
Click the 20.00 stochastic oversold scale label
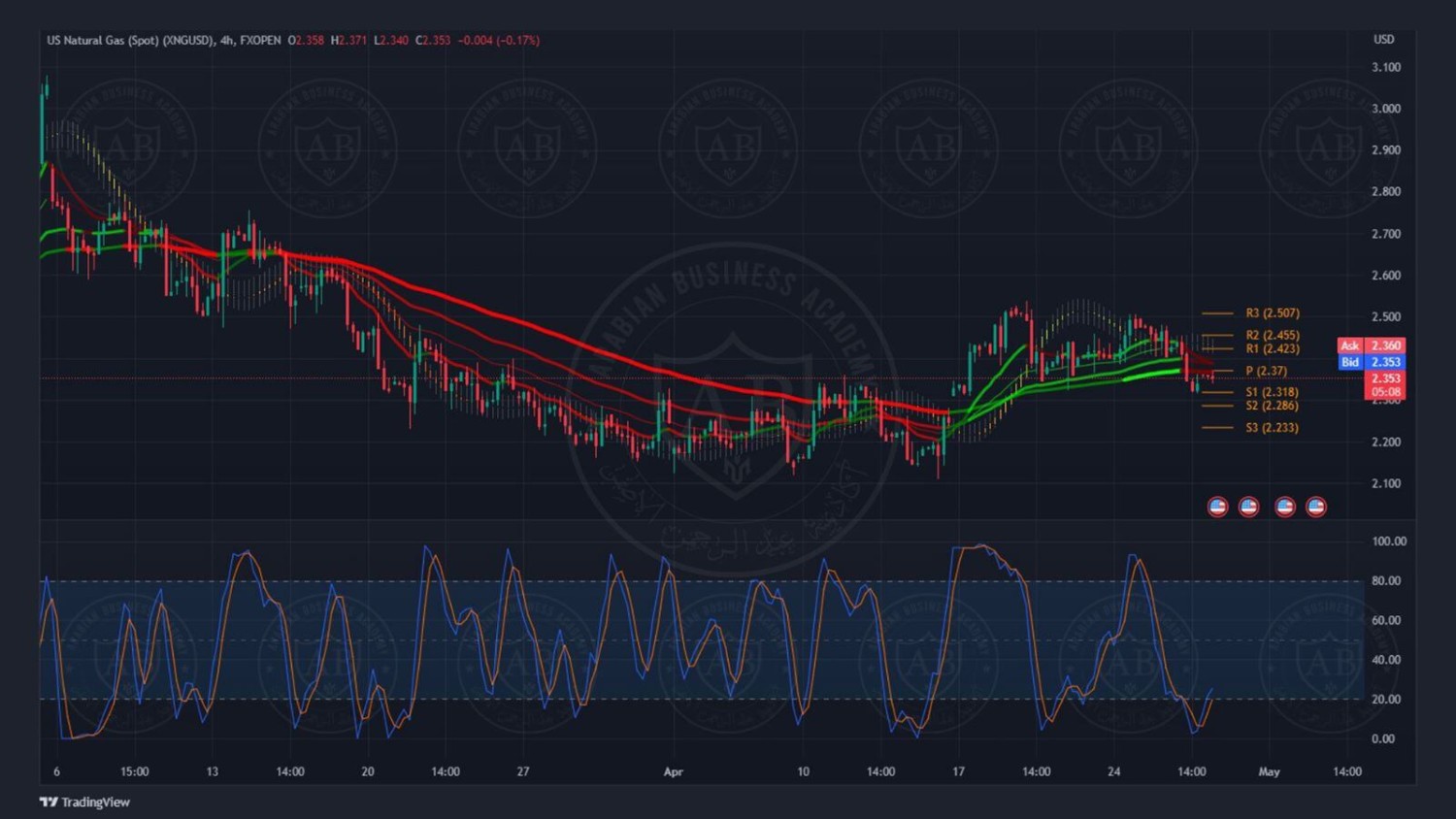point(1387,700)
